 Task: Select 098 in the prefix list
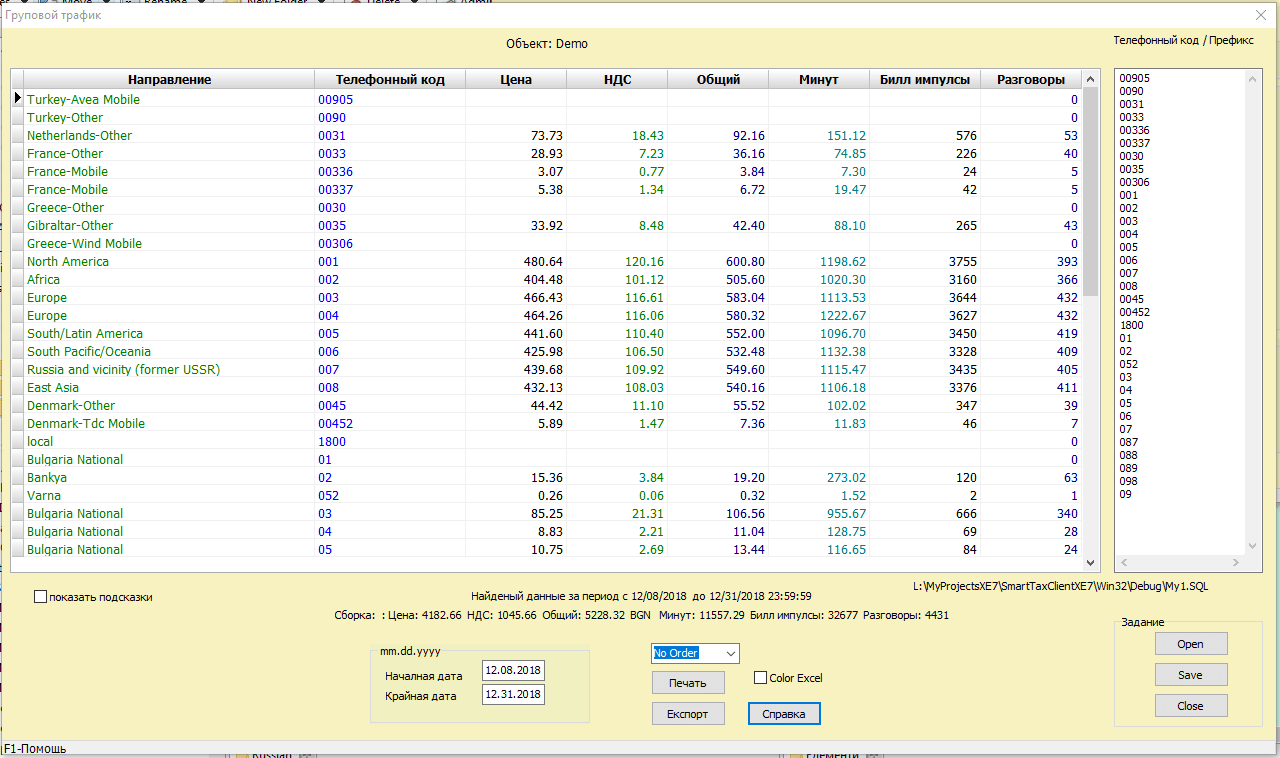click(1128, 481)
